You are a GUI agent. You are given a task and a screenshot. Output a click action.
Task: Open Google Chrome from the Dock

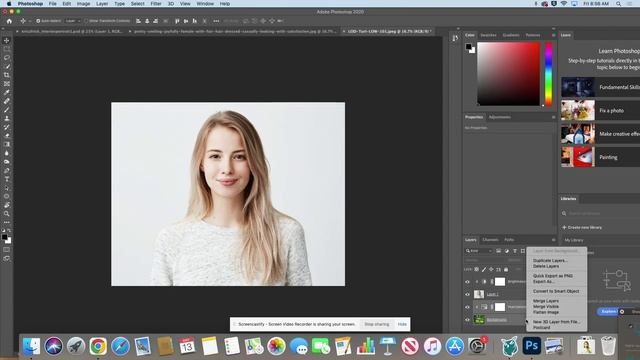click(x=98, y=346)
